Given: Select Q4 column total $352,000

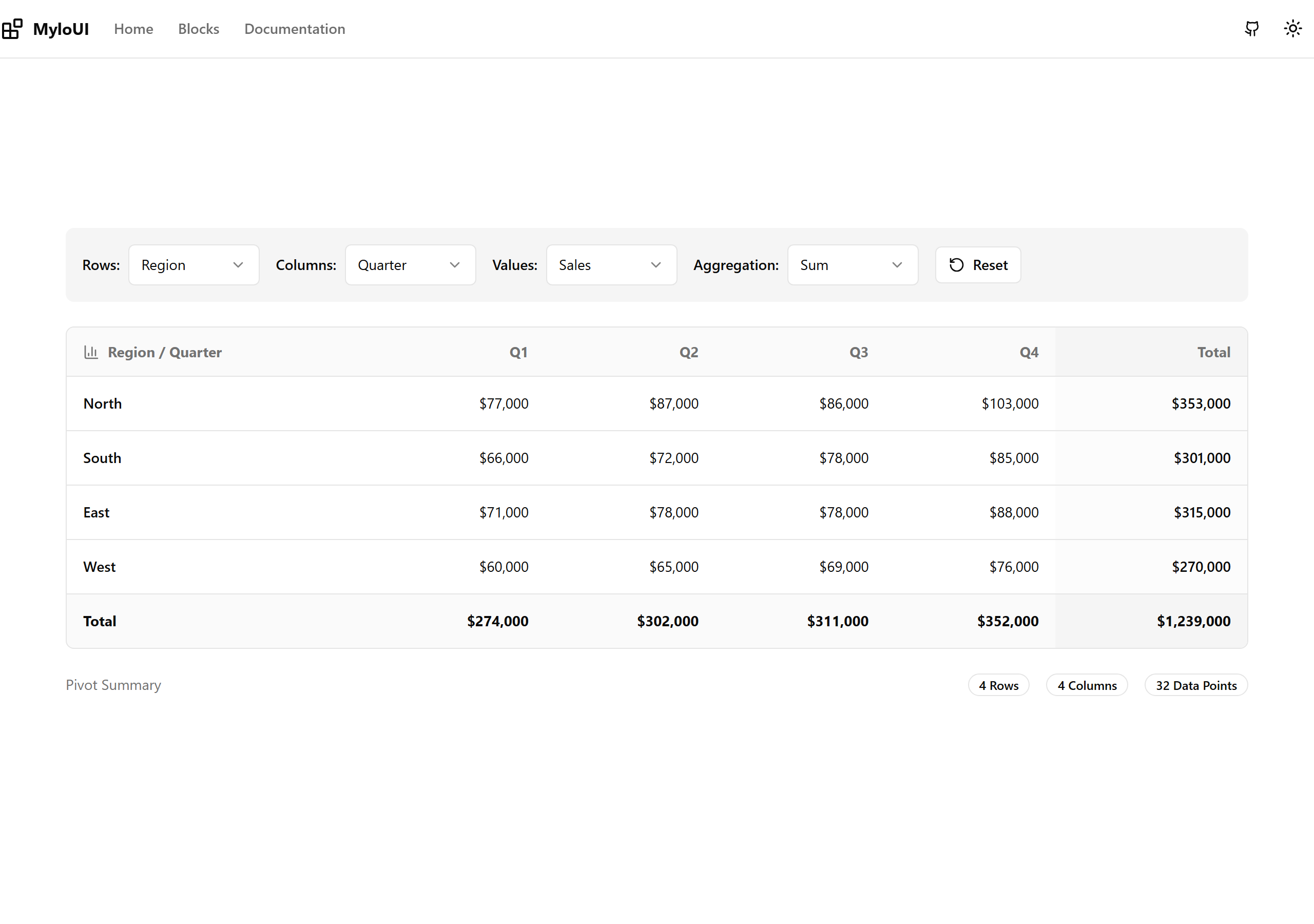Looking at the screenshot, I should 1007,621.
